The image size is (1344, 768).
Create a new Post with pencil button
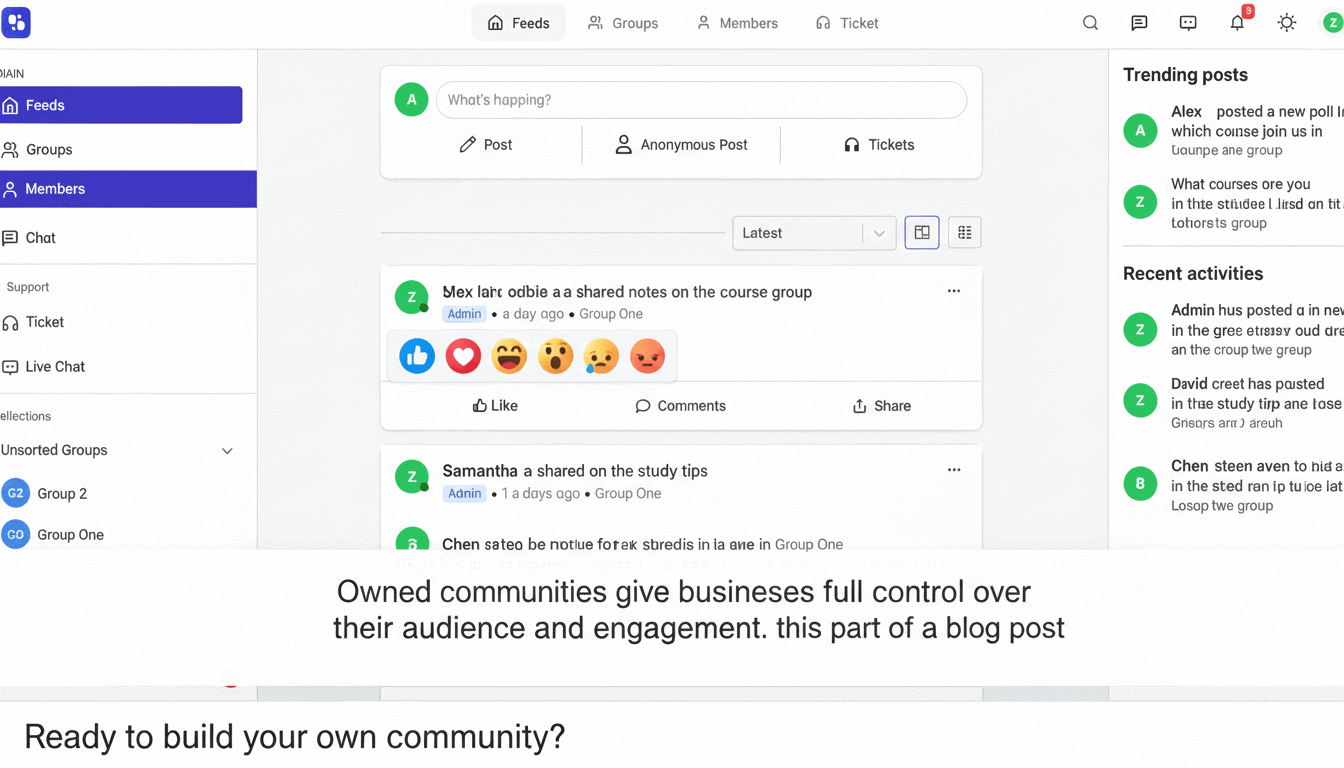(485, 145)
